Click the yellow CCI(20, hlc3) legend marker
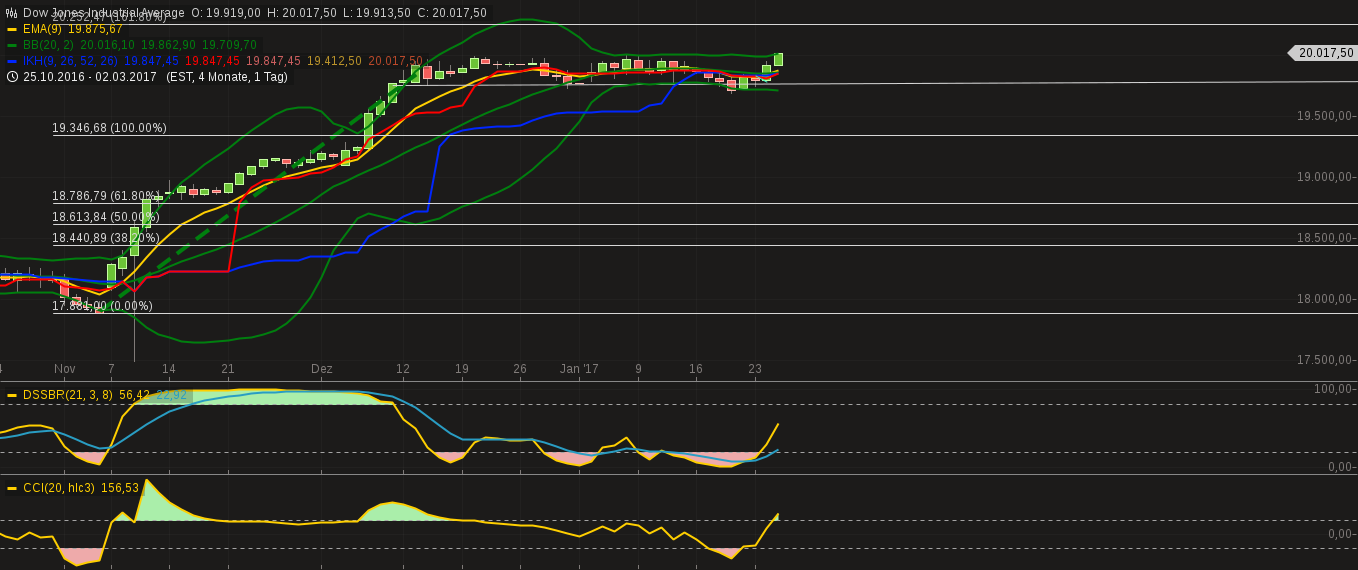Image resolution: width=1358 pixels, height=570 pixels. point(12,488)
